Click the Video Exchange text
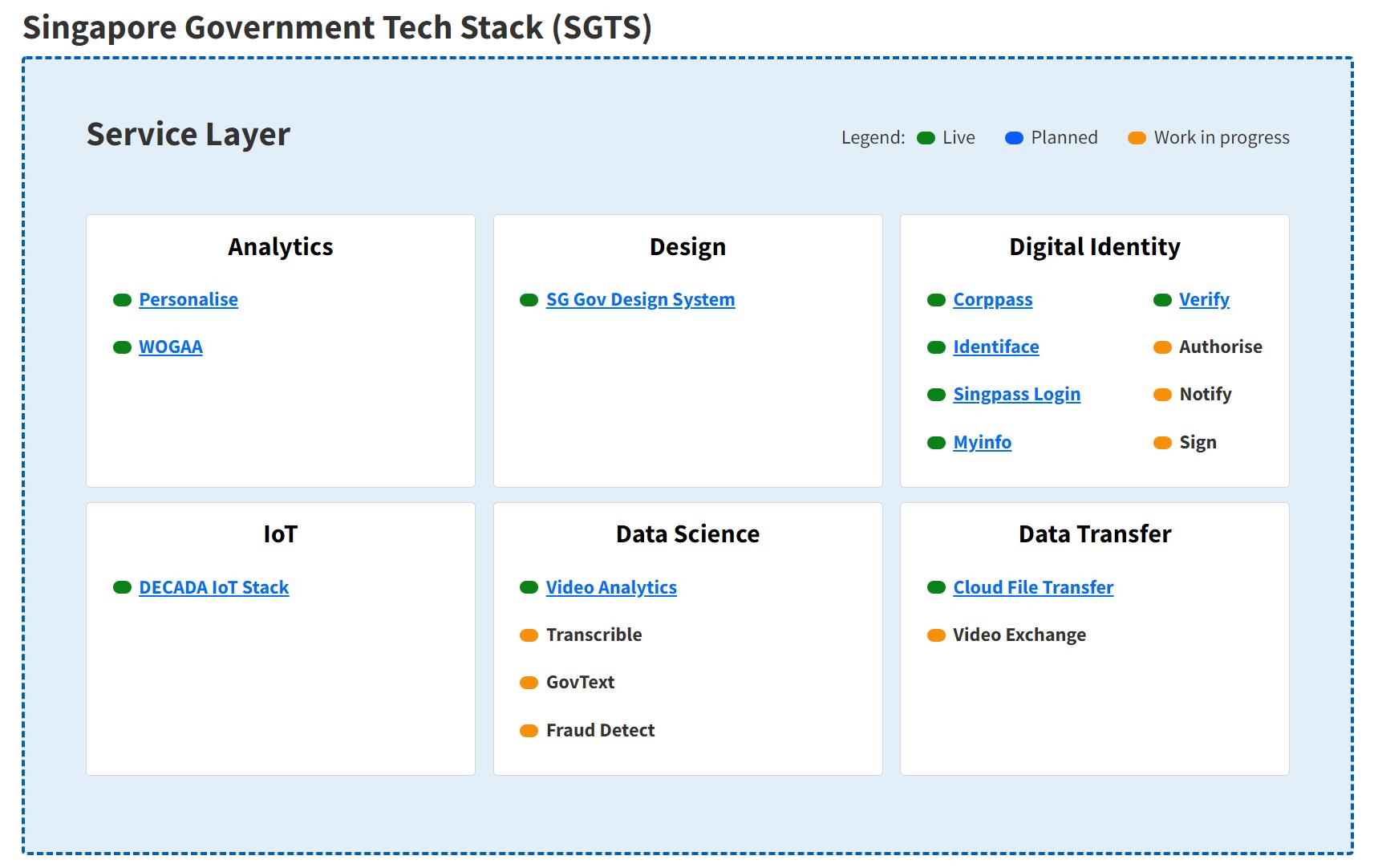This screenshot has width=1374, height=868. (x=1019, y=635)
